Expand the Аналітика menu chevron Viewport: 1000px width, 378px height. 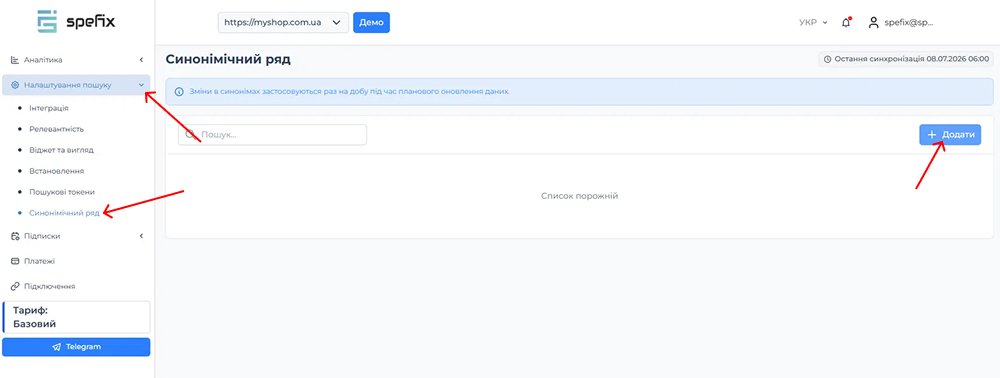[142, 60]
